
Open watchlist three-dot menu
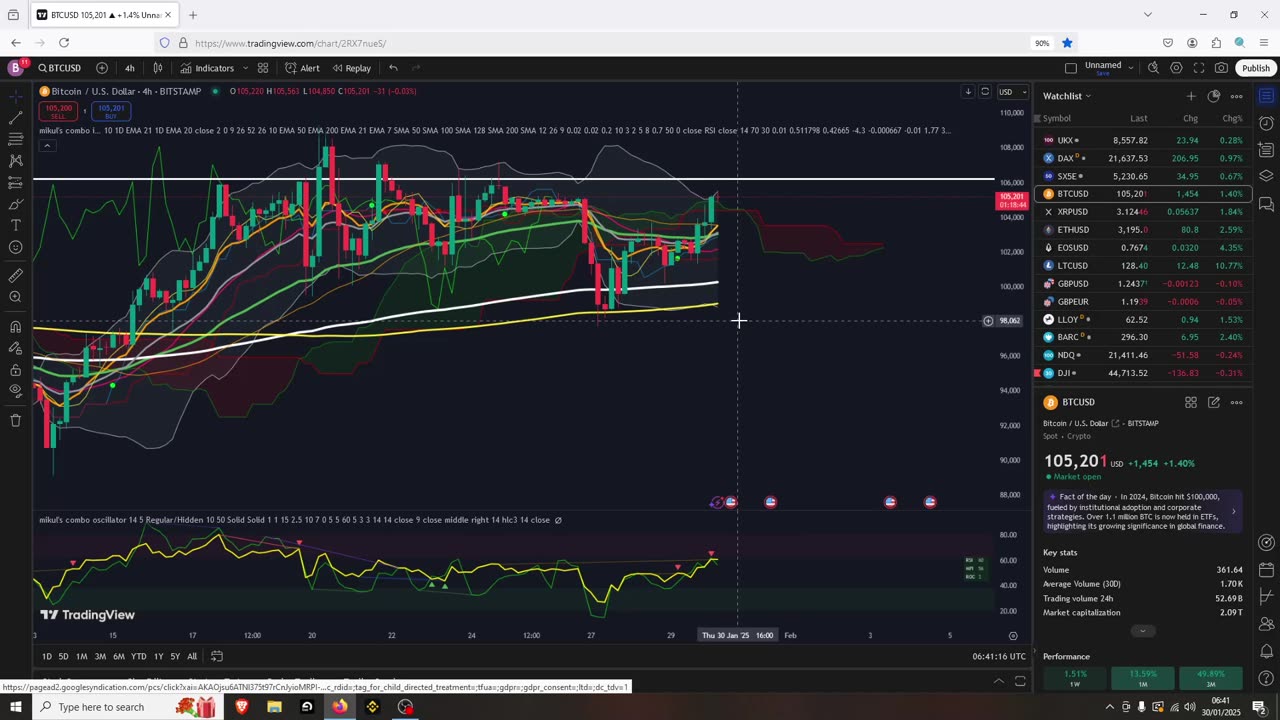pos(1236,96)
